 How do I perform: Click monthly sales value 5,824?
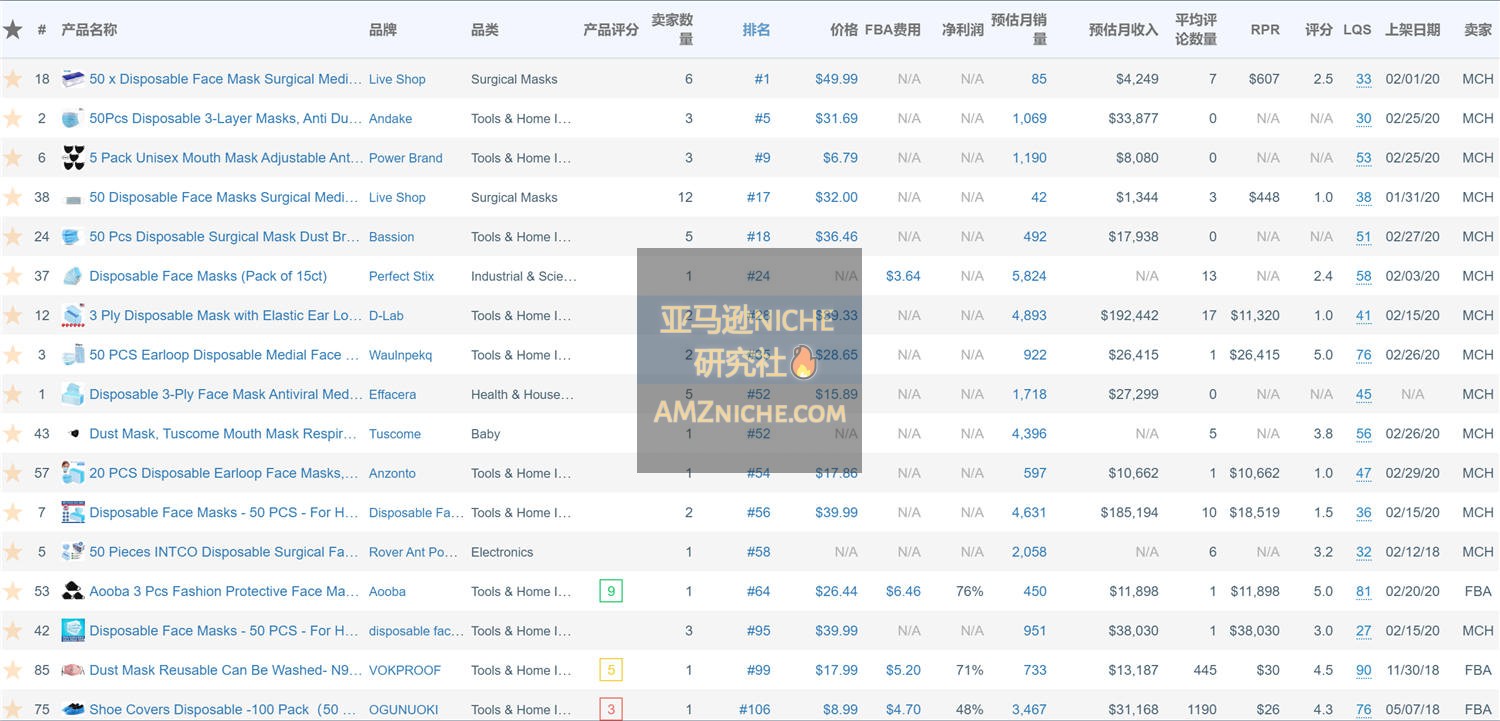pyautogui.click(x=1029, y=276)
